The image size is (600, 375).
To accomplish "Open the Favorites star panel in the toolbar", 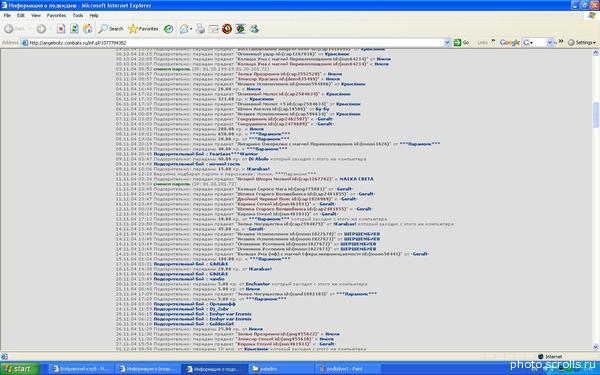I will tap(143, 29).
